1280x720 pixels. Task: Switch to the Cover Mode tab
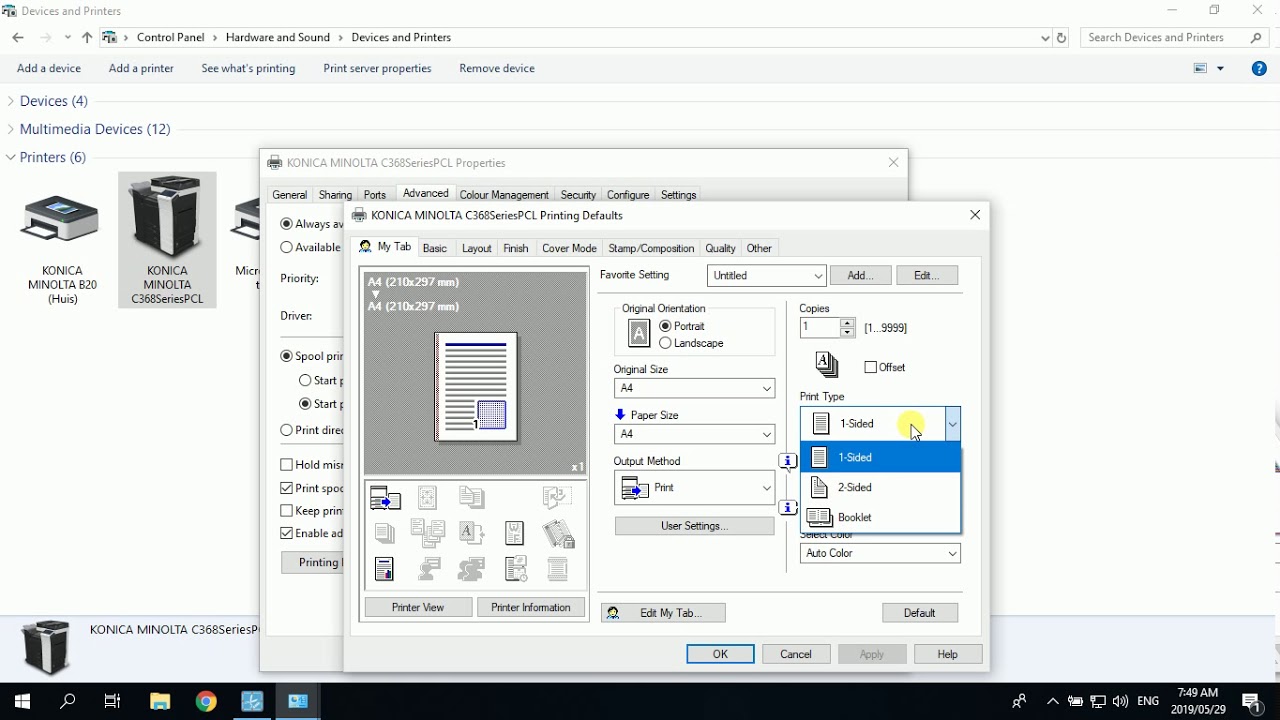pyautogui.click(x=569, y=248)
